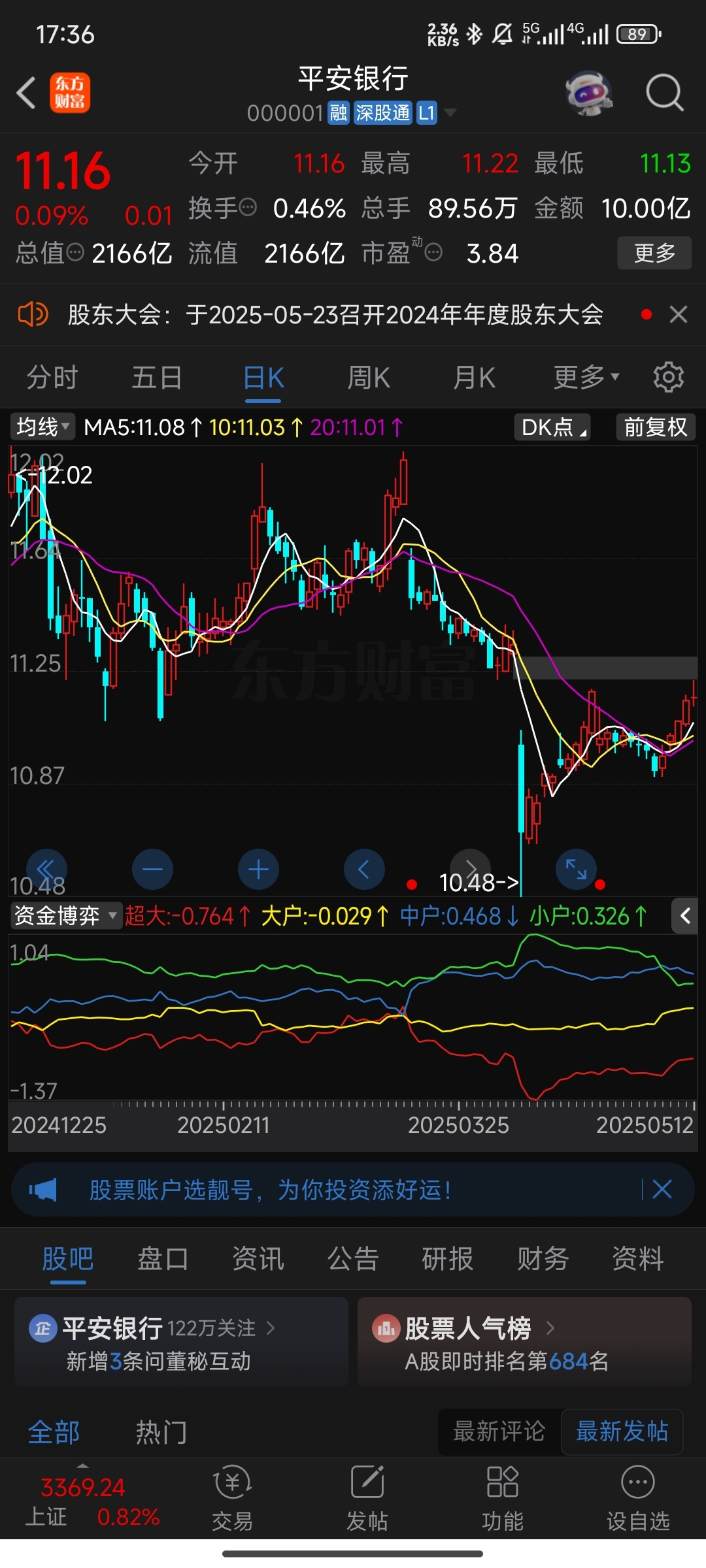The image size is (706, 1568).
Task: Switch to 分时 chart tab
Action: [x=52, y=378]
